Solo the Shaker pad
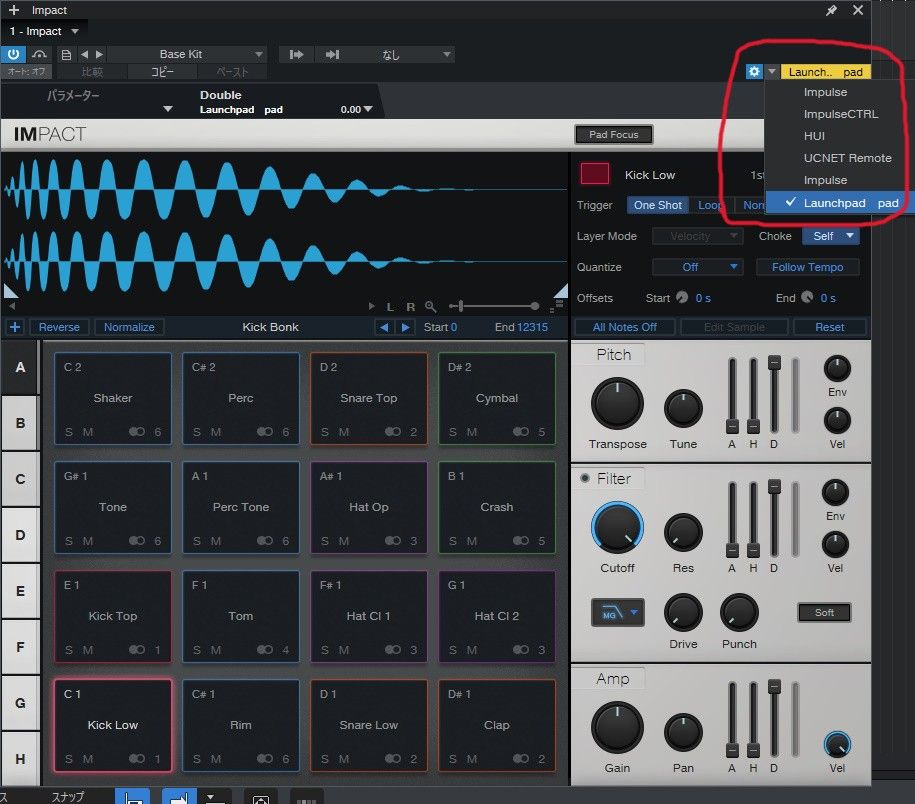 (69, 432)
